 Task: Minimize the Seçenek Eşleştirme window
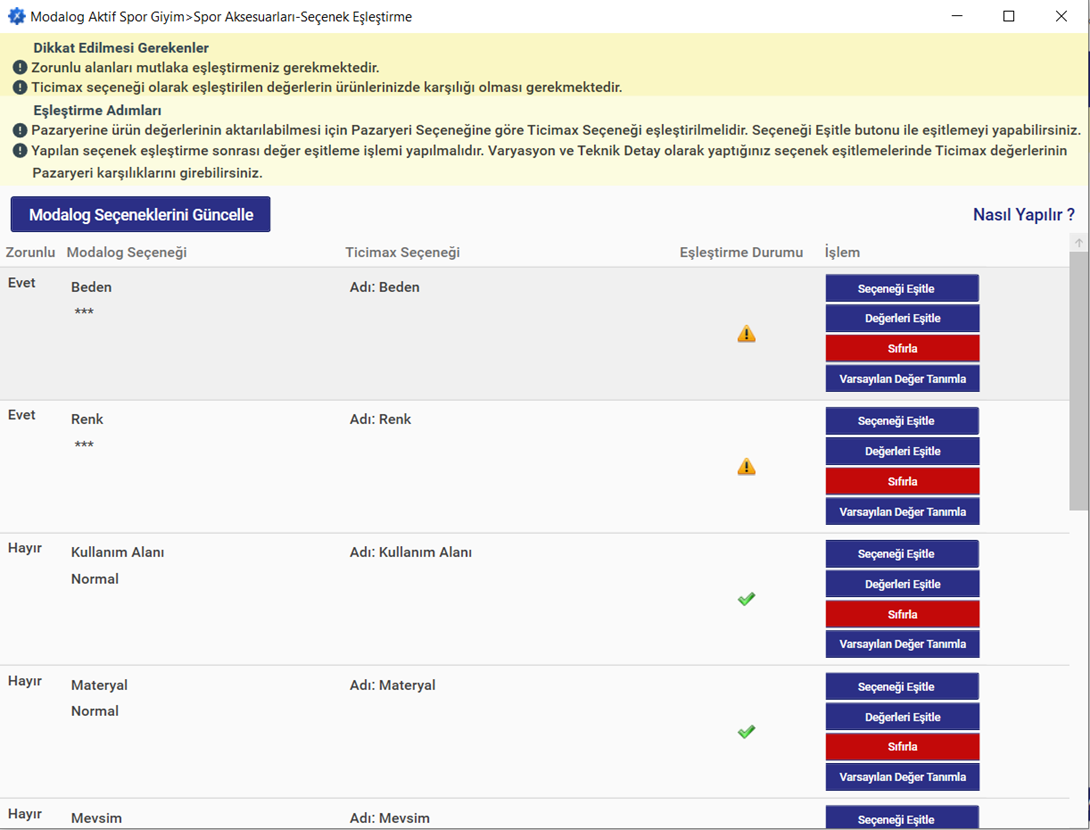click(957, 16)
